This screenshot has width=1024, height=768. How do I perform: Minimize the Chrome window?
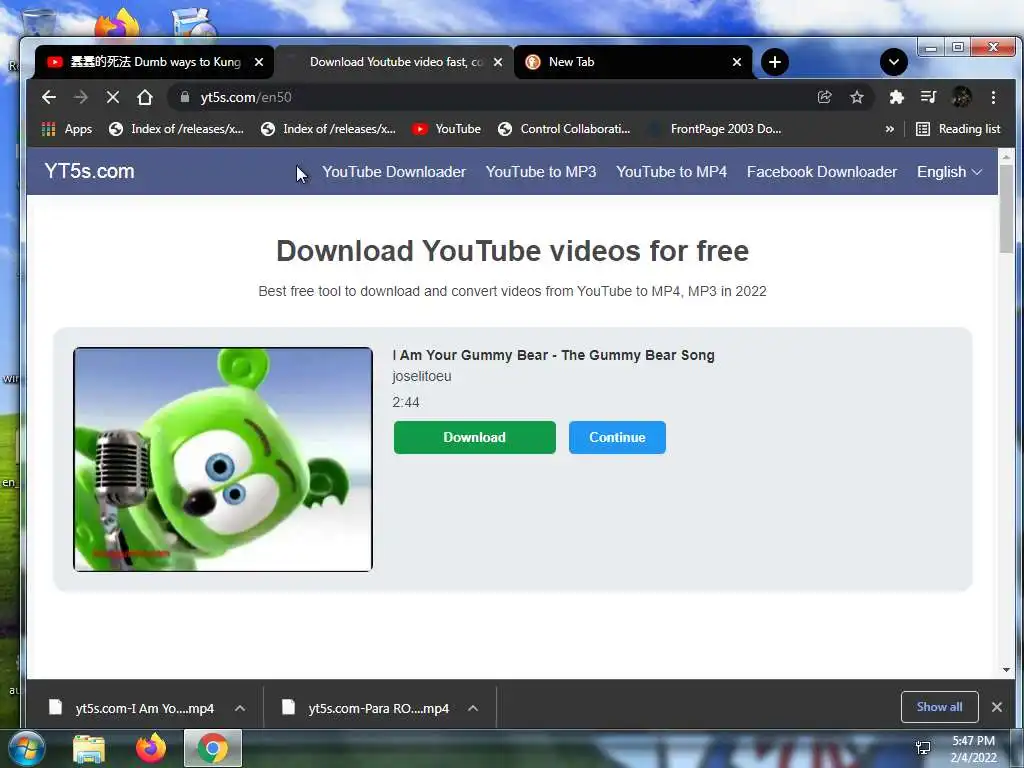tap(931, 48)
